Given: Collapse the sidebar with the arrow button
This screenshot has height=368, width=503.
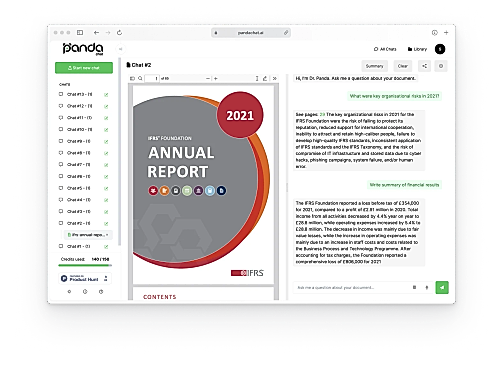Looking at the screenshot, I should click(x=120, y=49).
